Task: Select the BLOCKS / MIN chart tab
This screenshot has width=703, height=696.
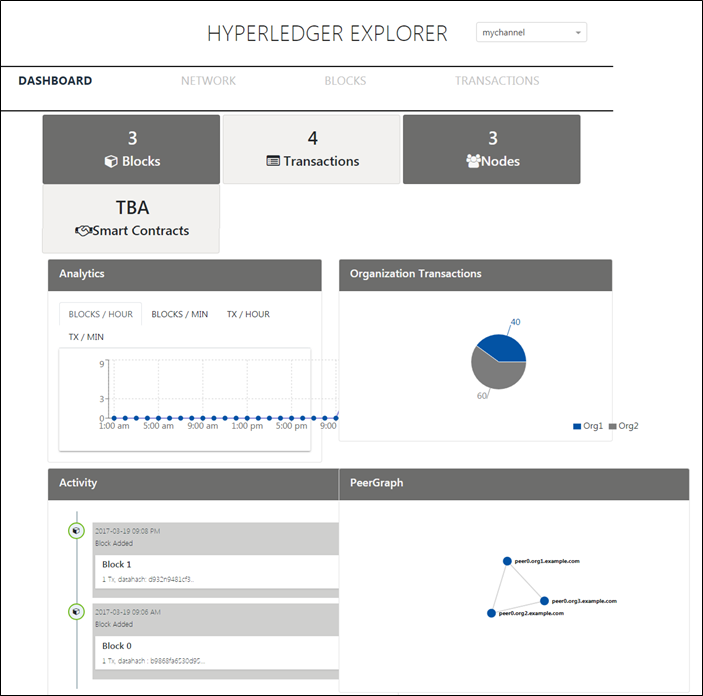Action: tap(179, 314)
